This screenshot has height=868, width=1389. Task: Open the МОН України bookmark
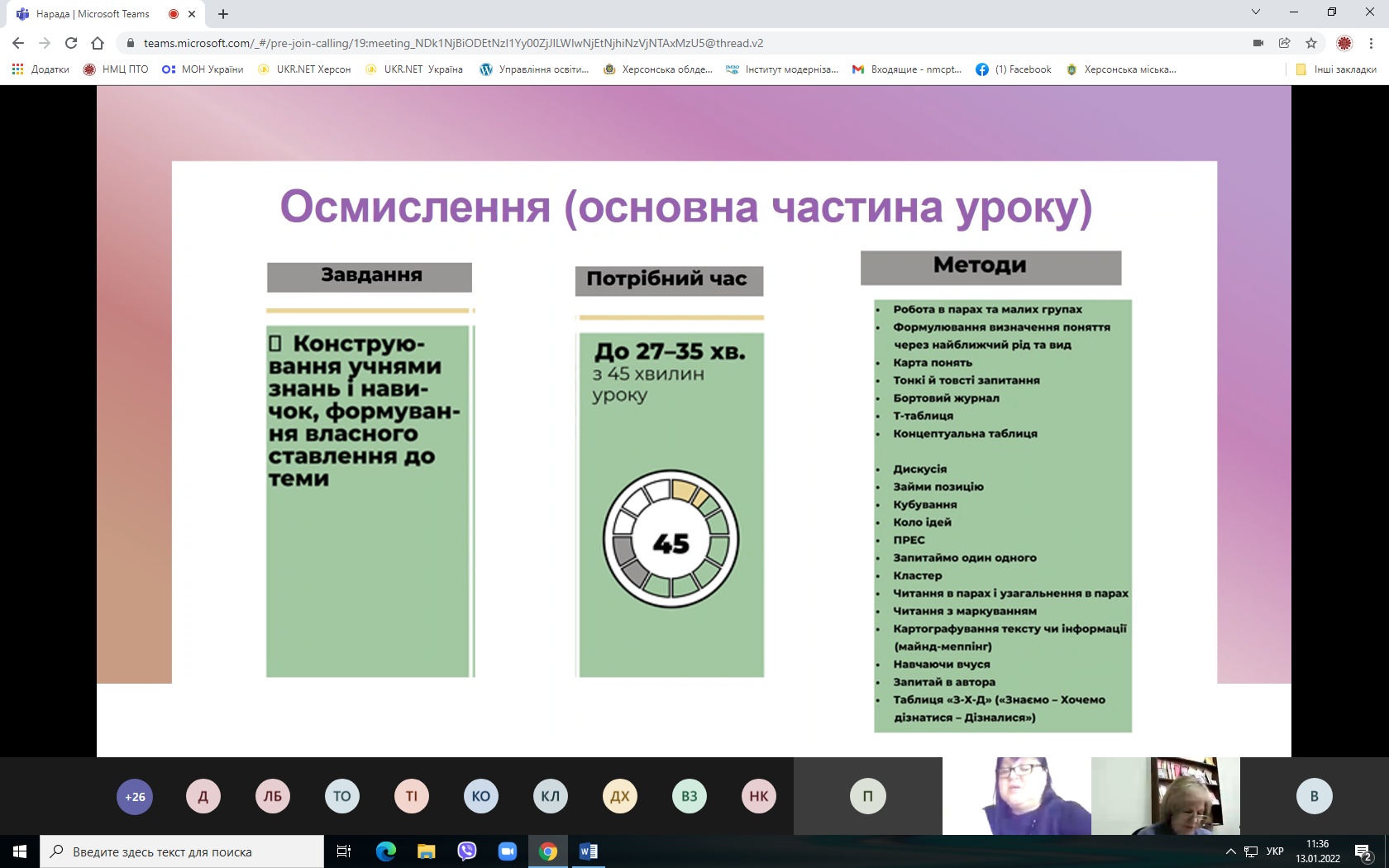tap(203, 69)
